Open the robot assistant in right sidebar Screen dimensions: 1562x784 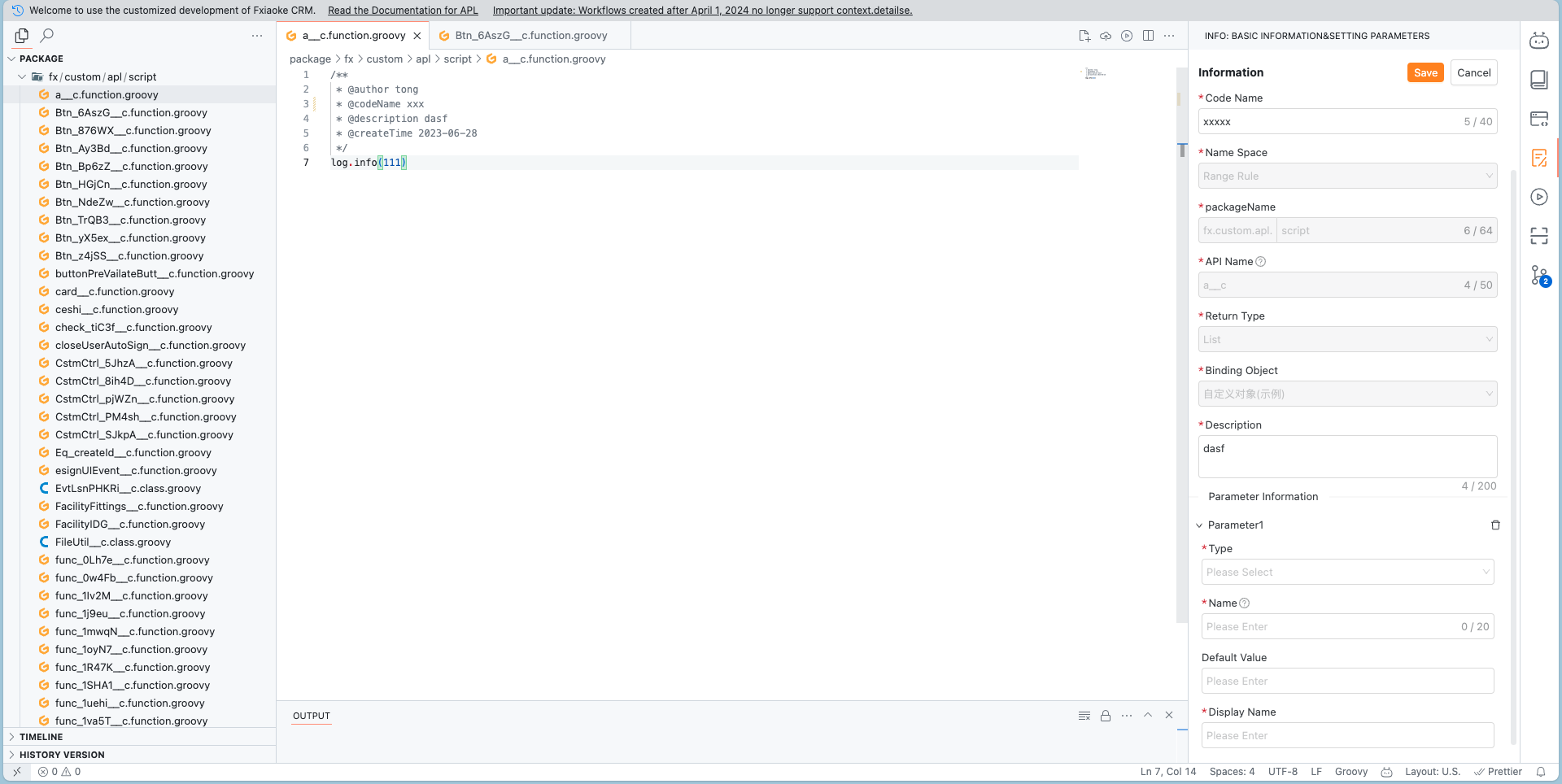tap(1539, 41)
